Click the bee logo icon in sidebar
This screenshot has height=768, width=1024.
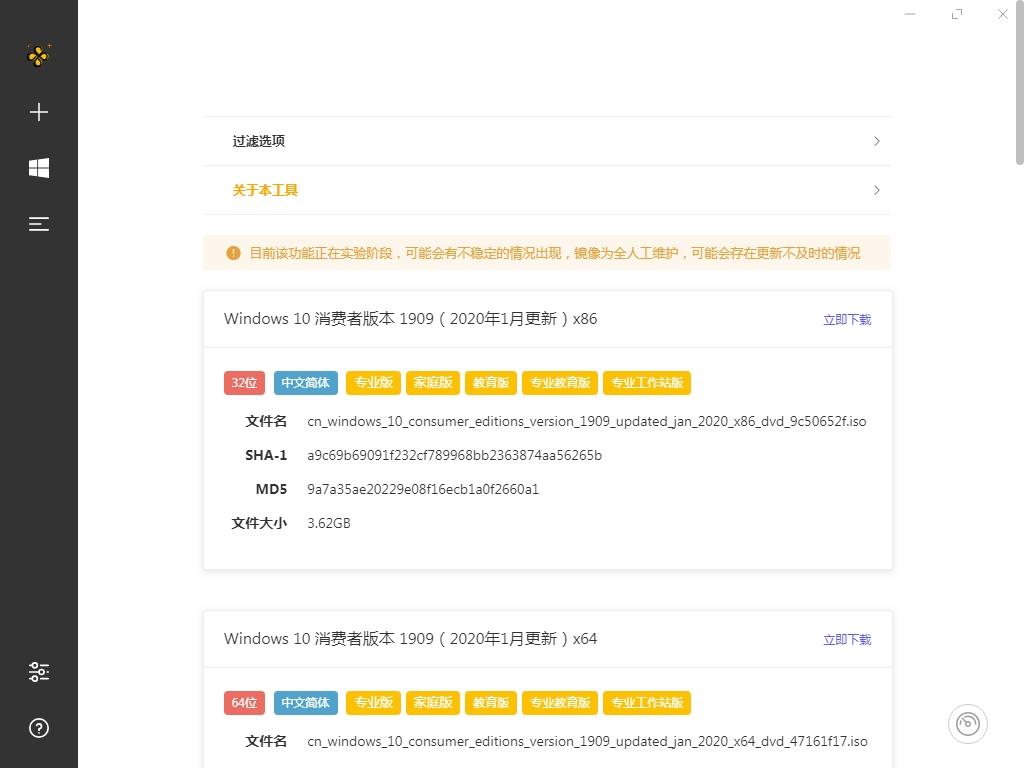coord(39,56)
